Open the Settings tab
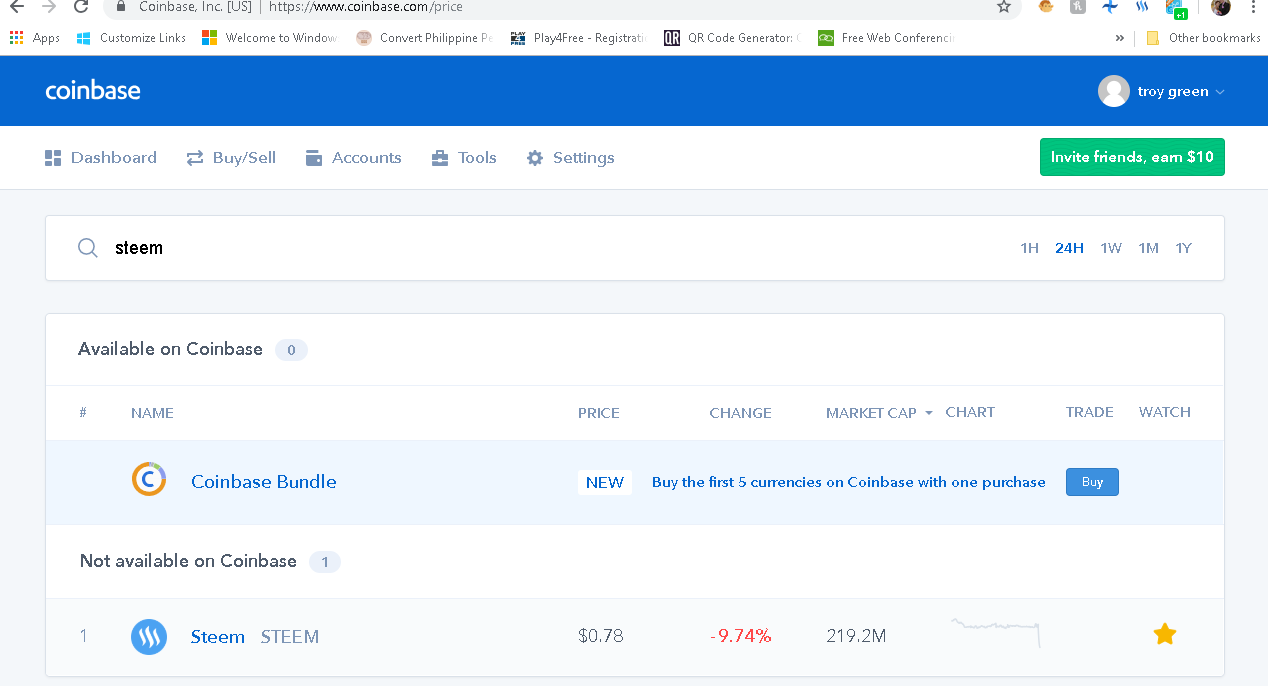This screenshot has height=686, width=1268. tap(570, 158)
